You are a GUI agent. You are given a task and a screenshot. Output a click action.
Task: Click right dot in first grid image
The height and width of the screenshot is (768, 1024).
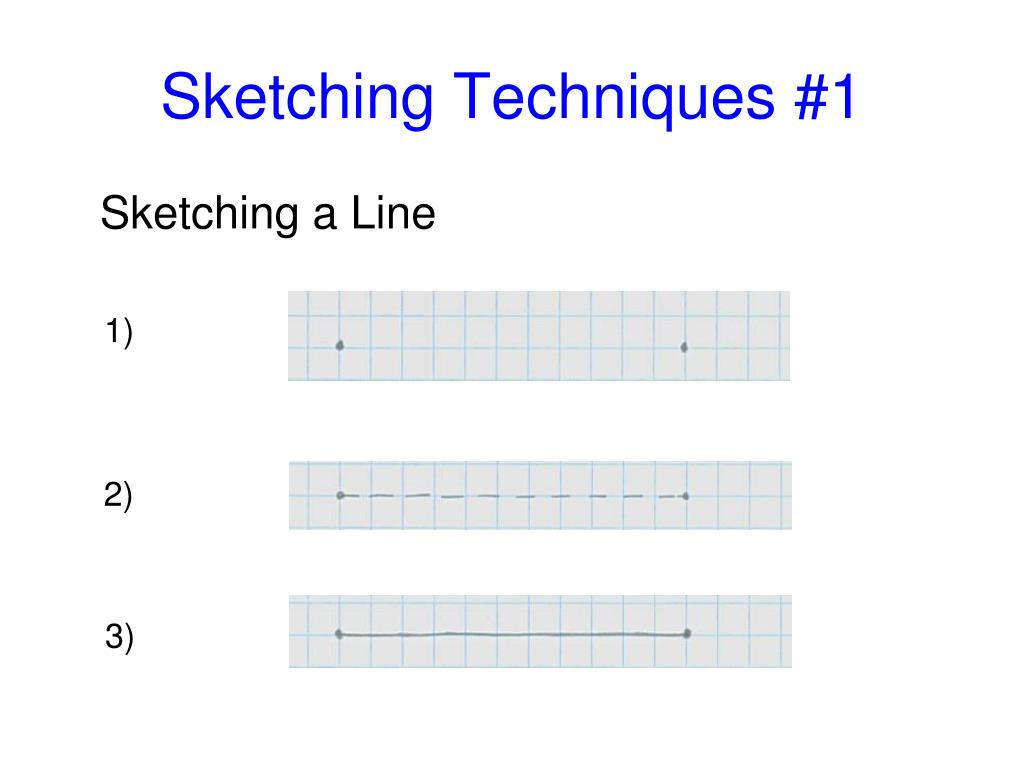coord(684,347)
